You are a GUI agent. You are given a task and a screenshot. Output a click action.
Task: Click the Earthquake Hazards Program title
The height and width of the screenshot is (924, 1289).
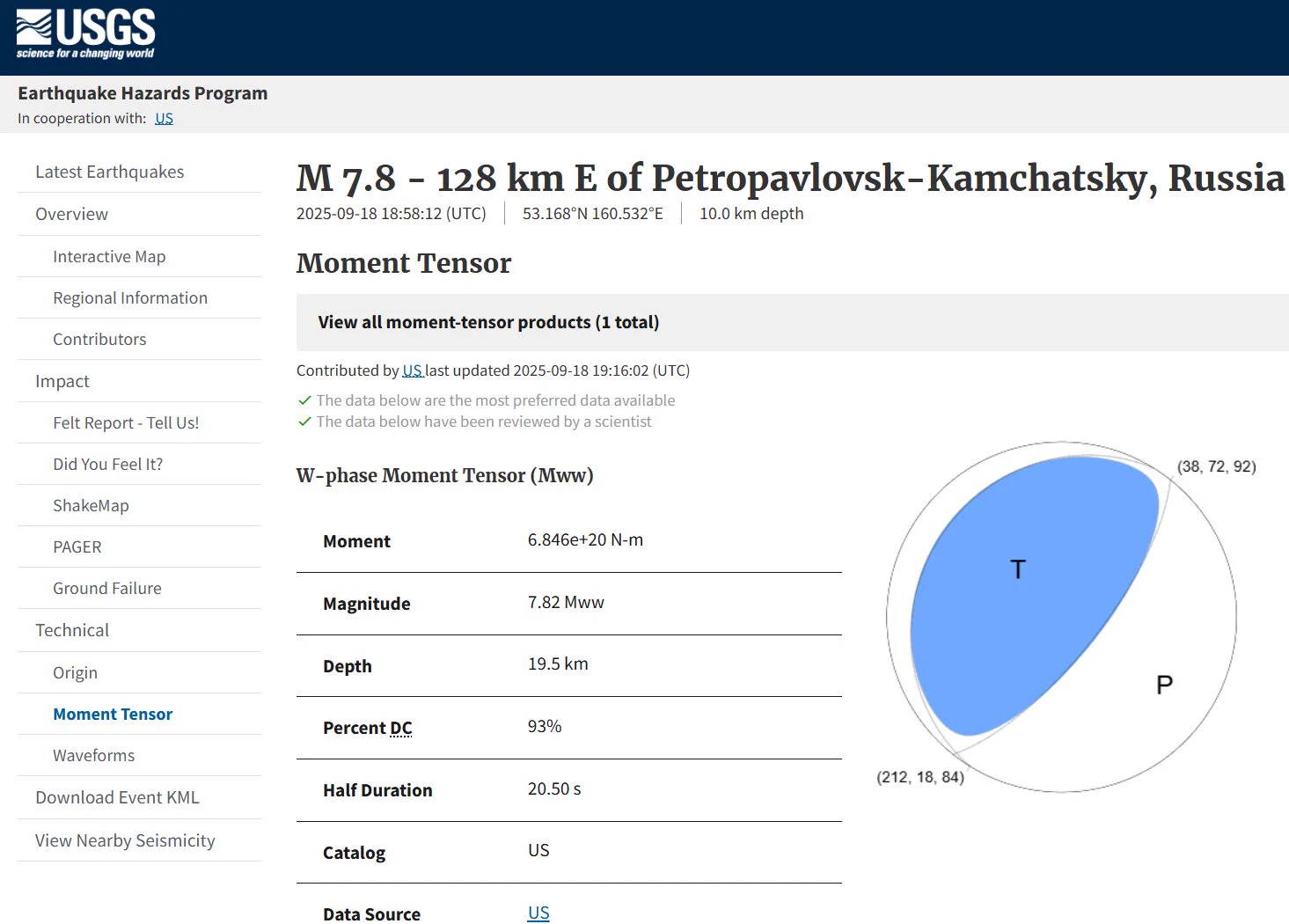[143, 93]
